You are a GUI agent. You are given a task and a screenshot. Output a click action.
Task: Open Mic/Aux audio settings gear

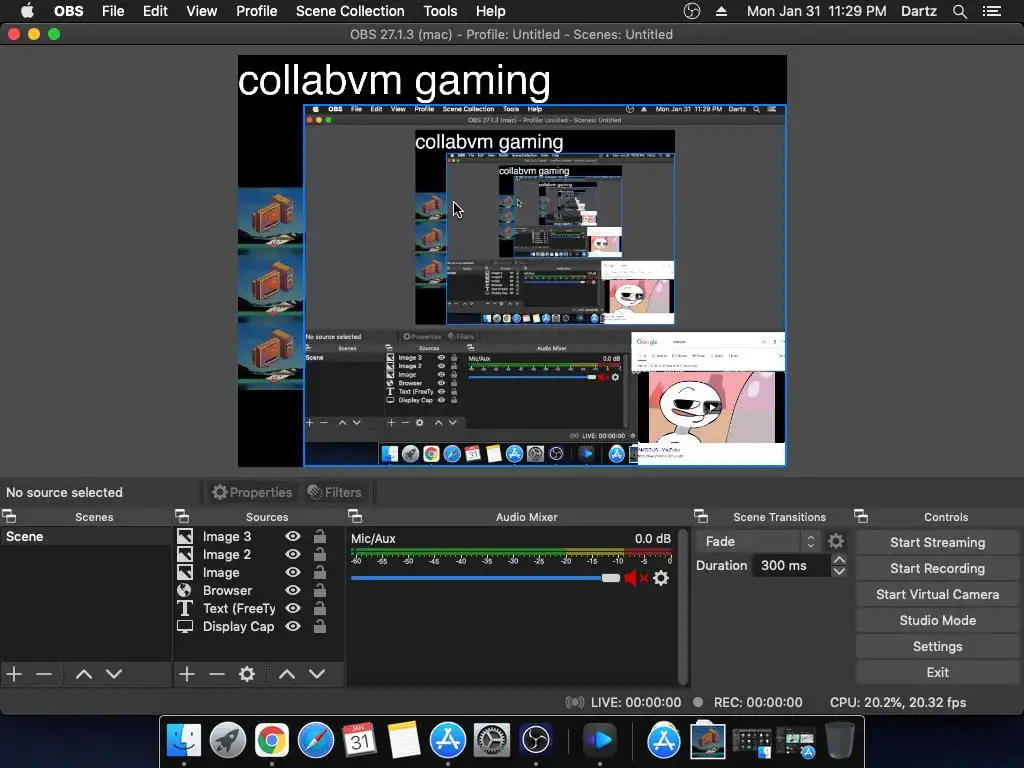click(x=661, y=578)
